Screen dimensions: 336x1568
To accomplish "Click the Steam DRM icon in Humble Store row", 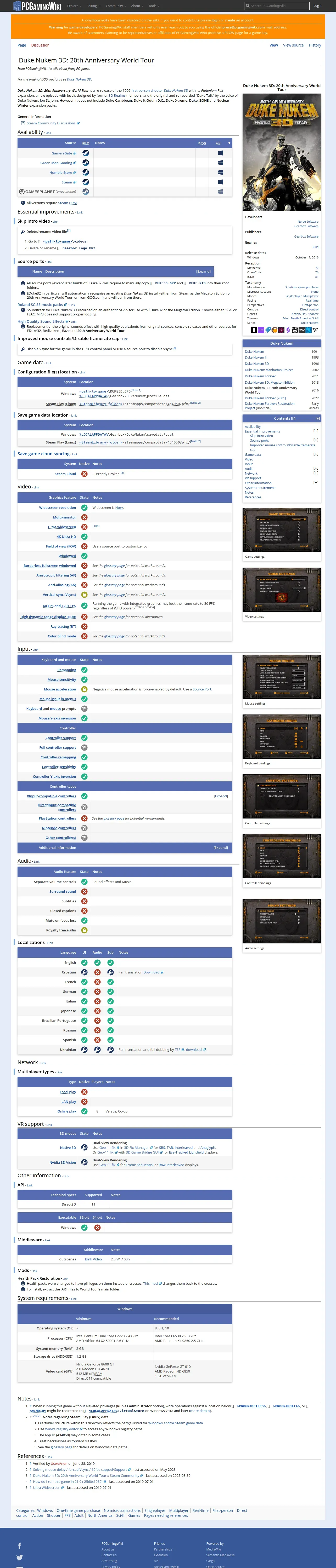I will point(85,172).
